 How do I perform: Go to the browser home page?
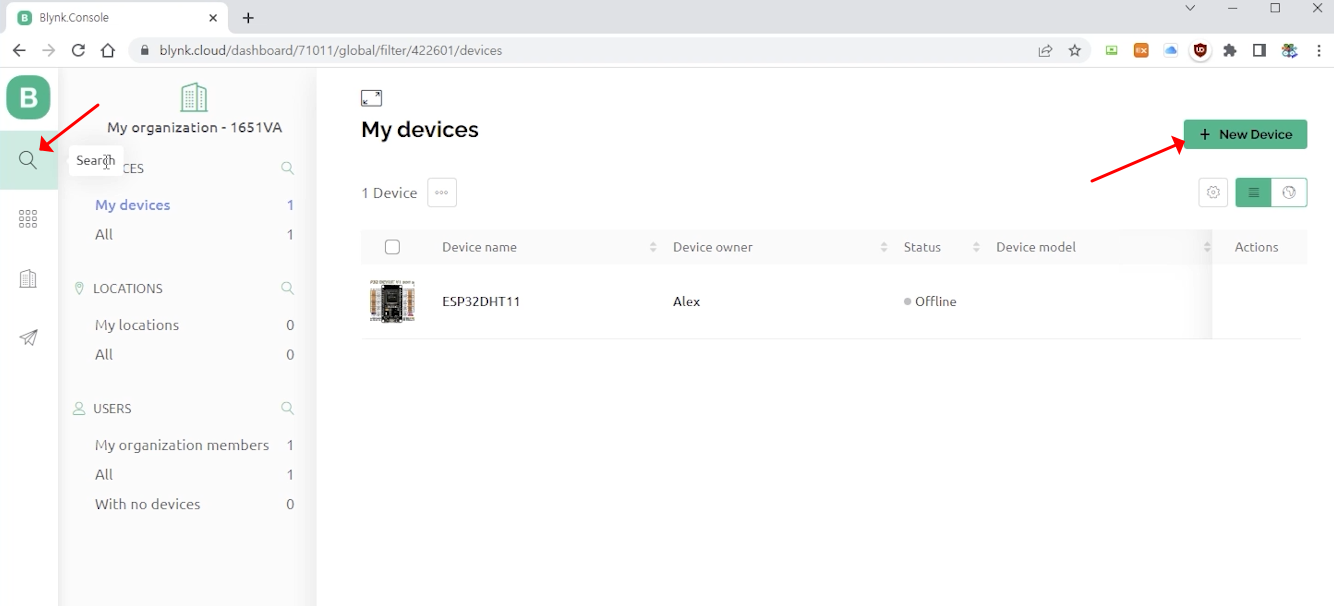[108, 50]
